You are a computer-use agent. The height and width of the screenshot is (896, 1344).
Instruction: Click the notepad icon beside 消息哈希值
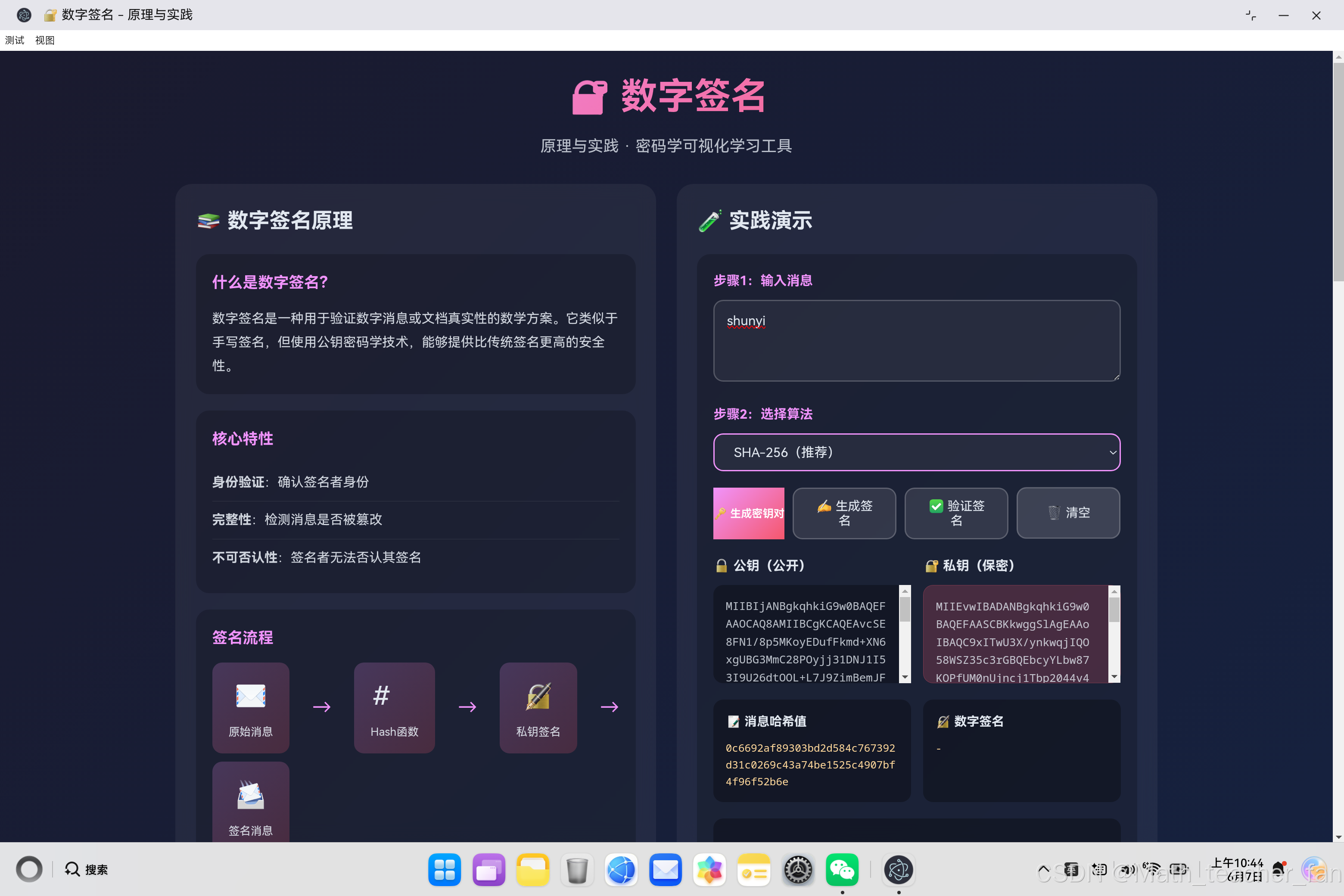pos(733,722)
